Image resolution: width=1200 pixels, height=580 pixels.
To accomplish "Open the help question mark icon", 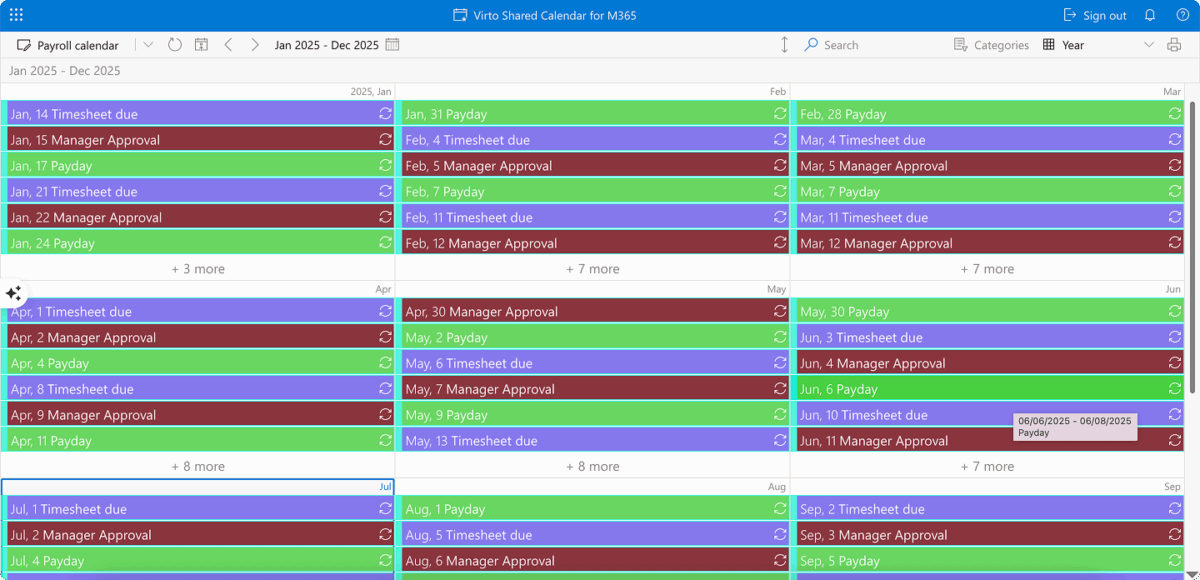I will pyautogui.click(x=1182, y=15).
